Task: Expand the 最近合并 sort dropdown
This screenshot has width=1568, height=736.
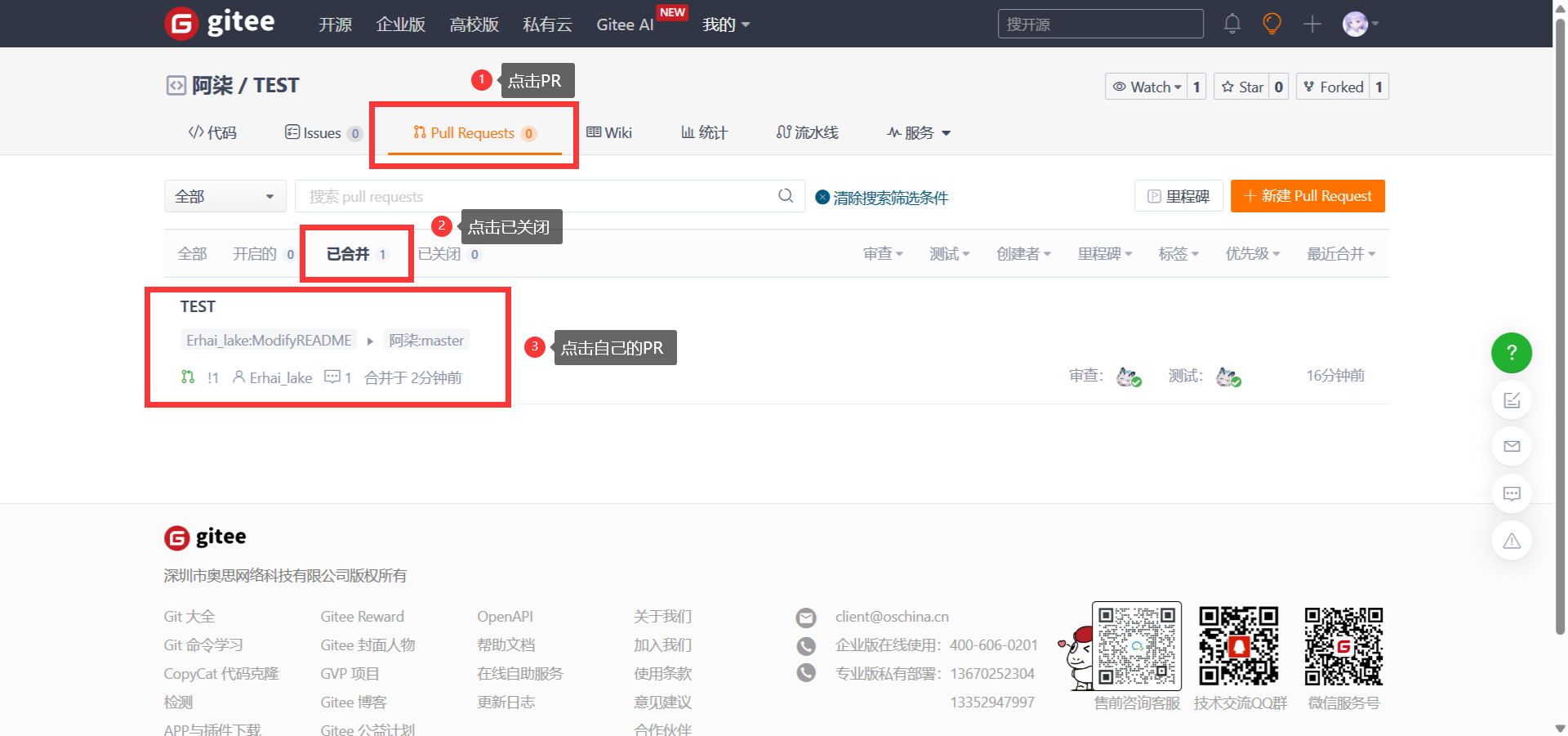Action: [1340, 254]
